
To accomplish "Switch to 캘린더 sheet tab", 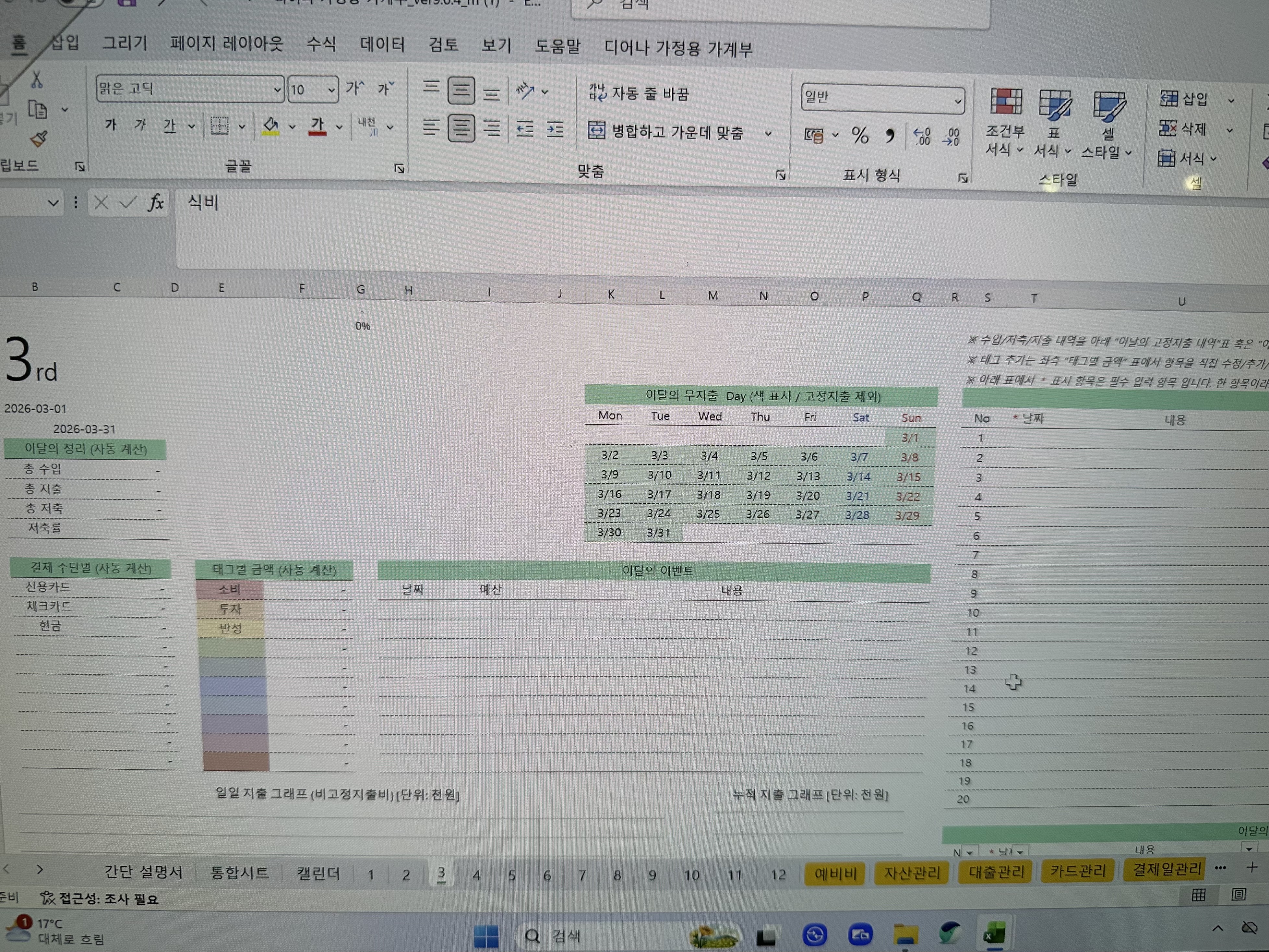I will click(318, 874).
